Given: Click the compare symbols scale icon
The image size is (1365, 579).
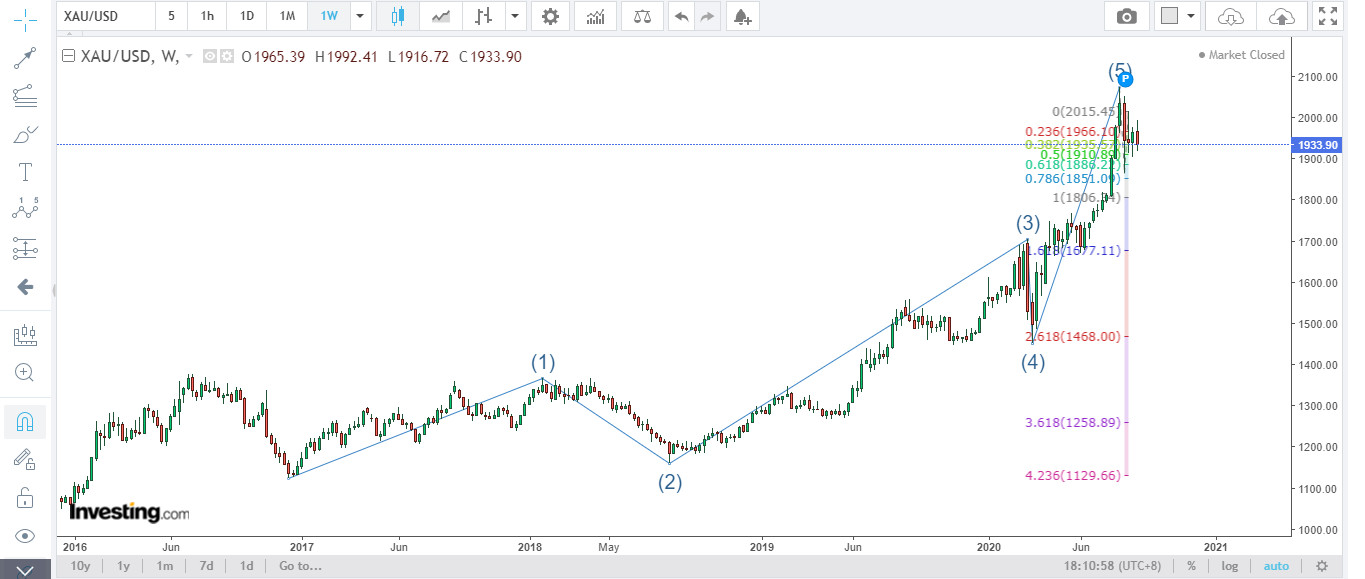Looking at the screenshot, I should (x=641, y=16).
